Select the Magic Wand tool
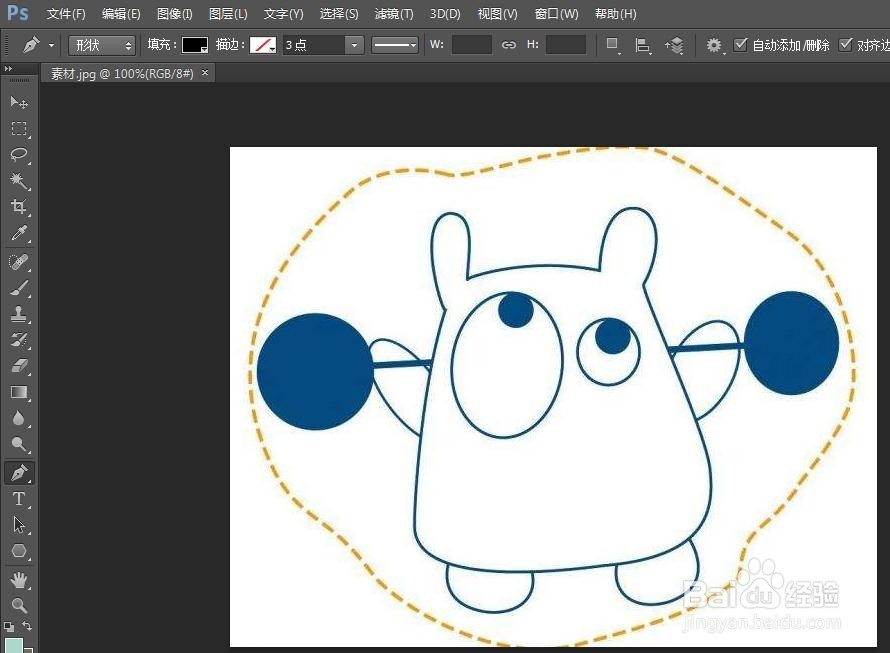890x653 pixels. tap(19, 181)
